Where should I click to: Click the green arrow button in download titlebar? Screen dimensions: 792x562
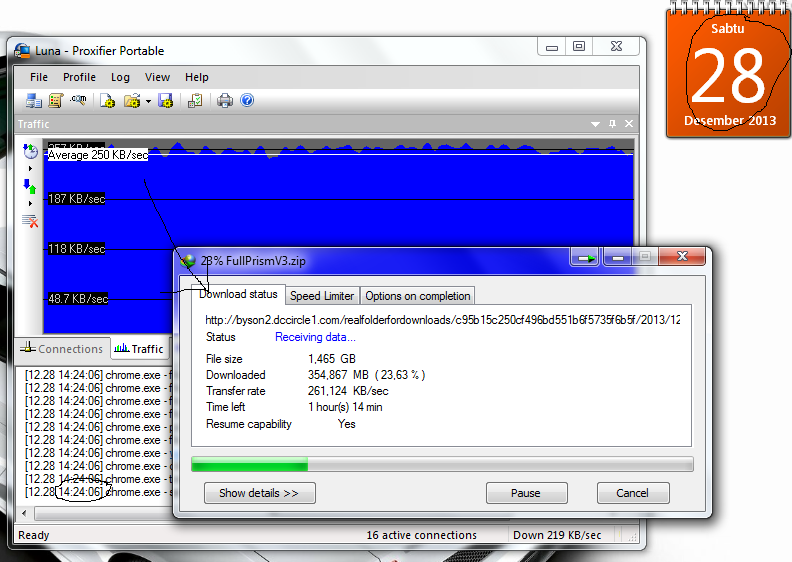(x=585, y=258)
